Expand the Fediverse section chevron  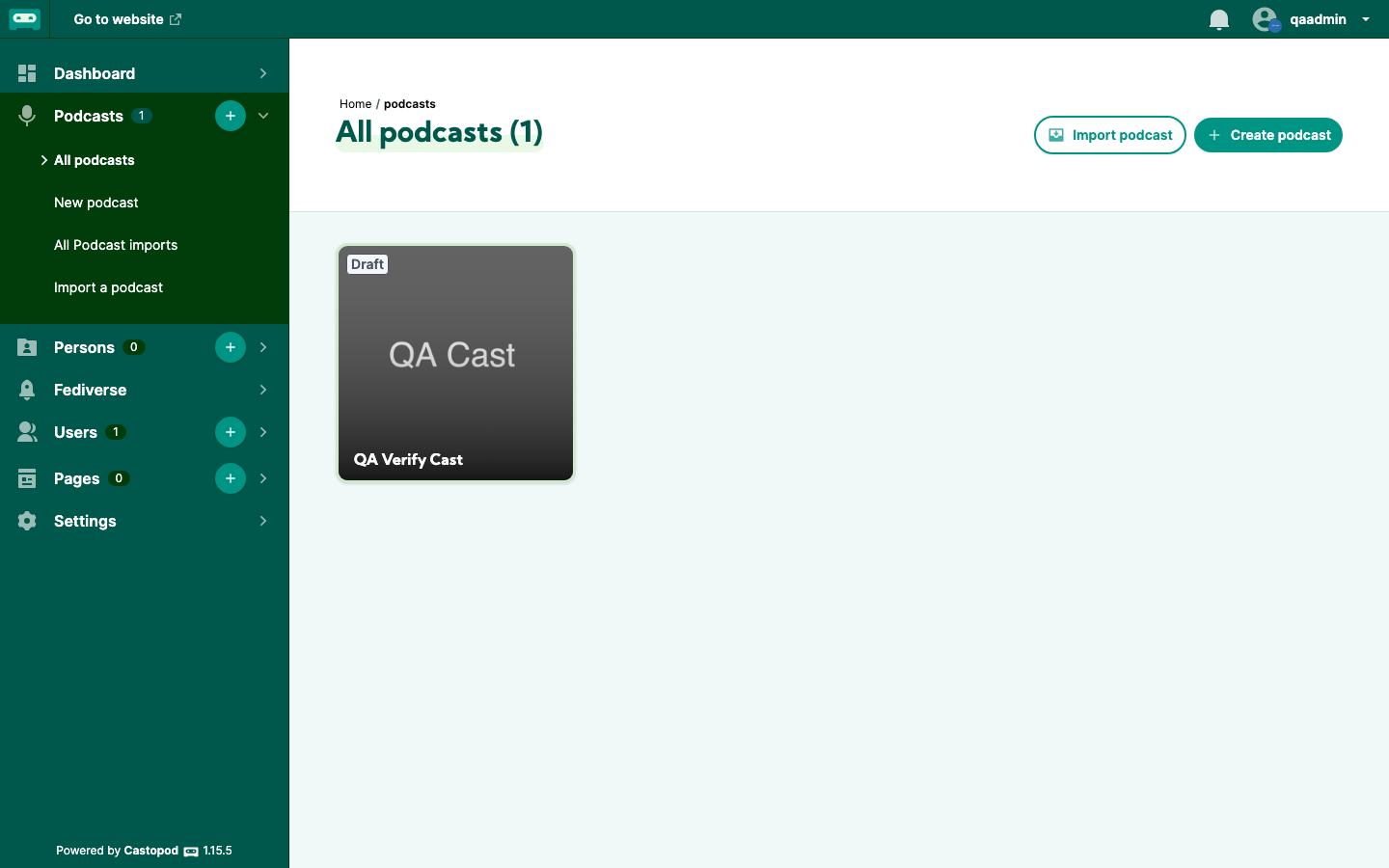263,390
